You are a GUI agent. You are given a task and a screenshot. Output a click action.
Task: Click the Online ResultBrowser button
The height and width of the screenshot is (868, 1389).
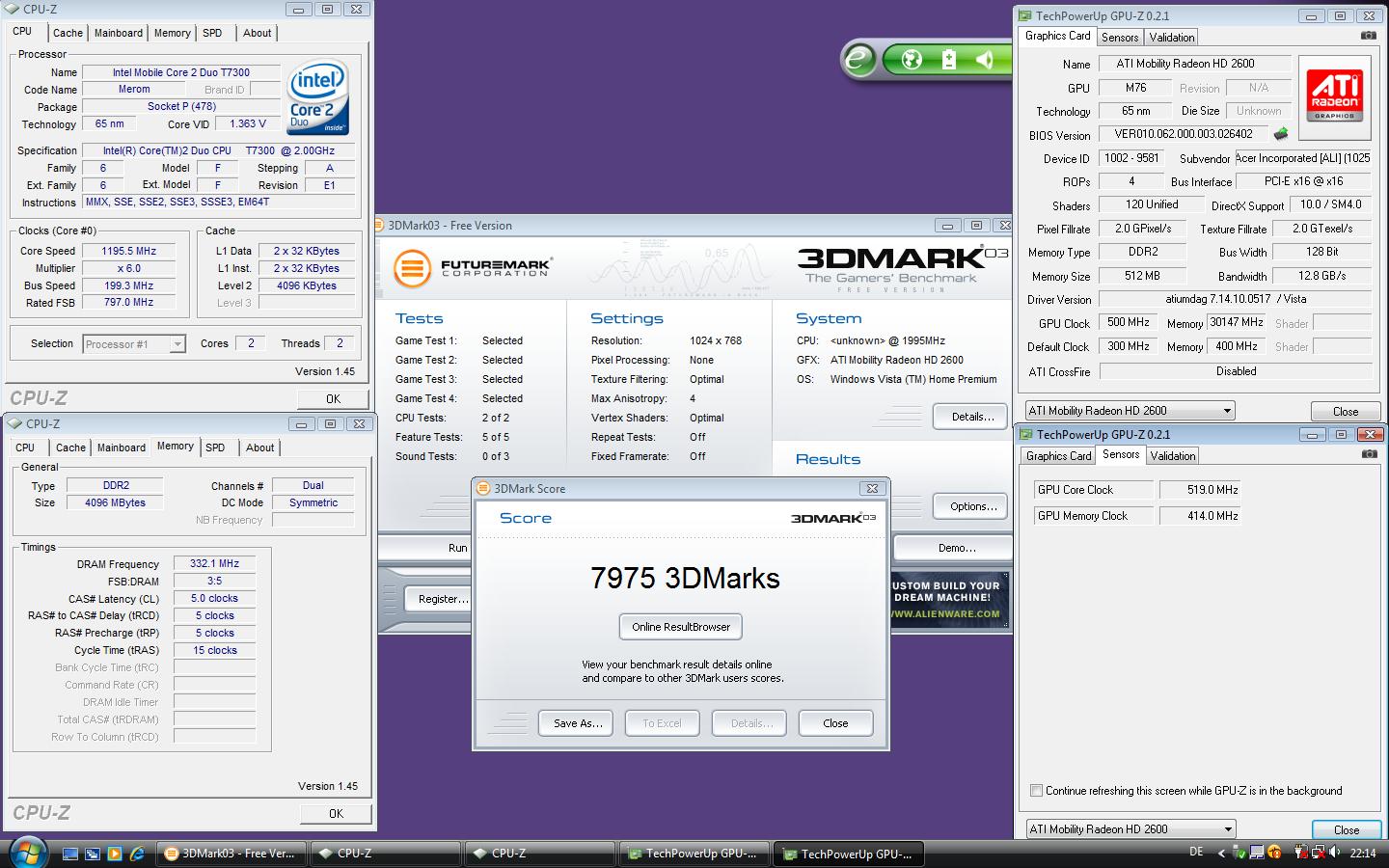(681, 627)
